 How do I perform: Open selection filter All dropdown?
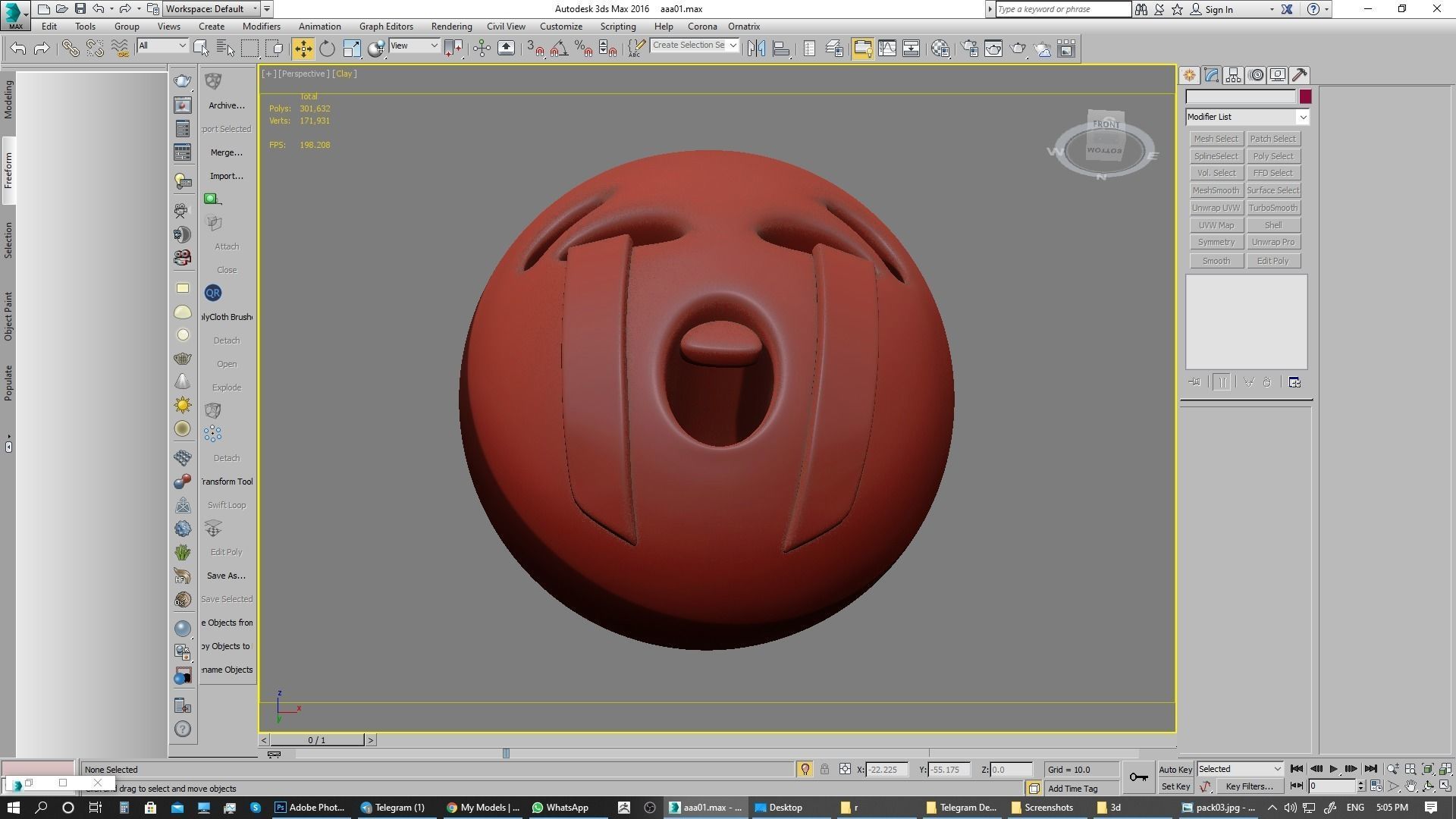click(x=162, y=46)
